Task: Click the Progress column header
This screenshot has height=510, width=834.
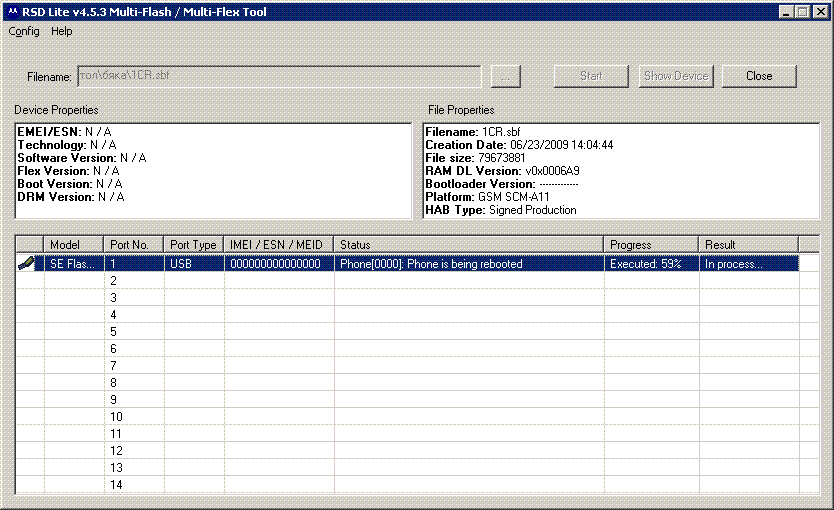Action: click(651, 245)
